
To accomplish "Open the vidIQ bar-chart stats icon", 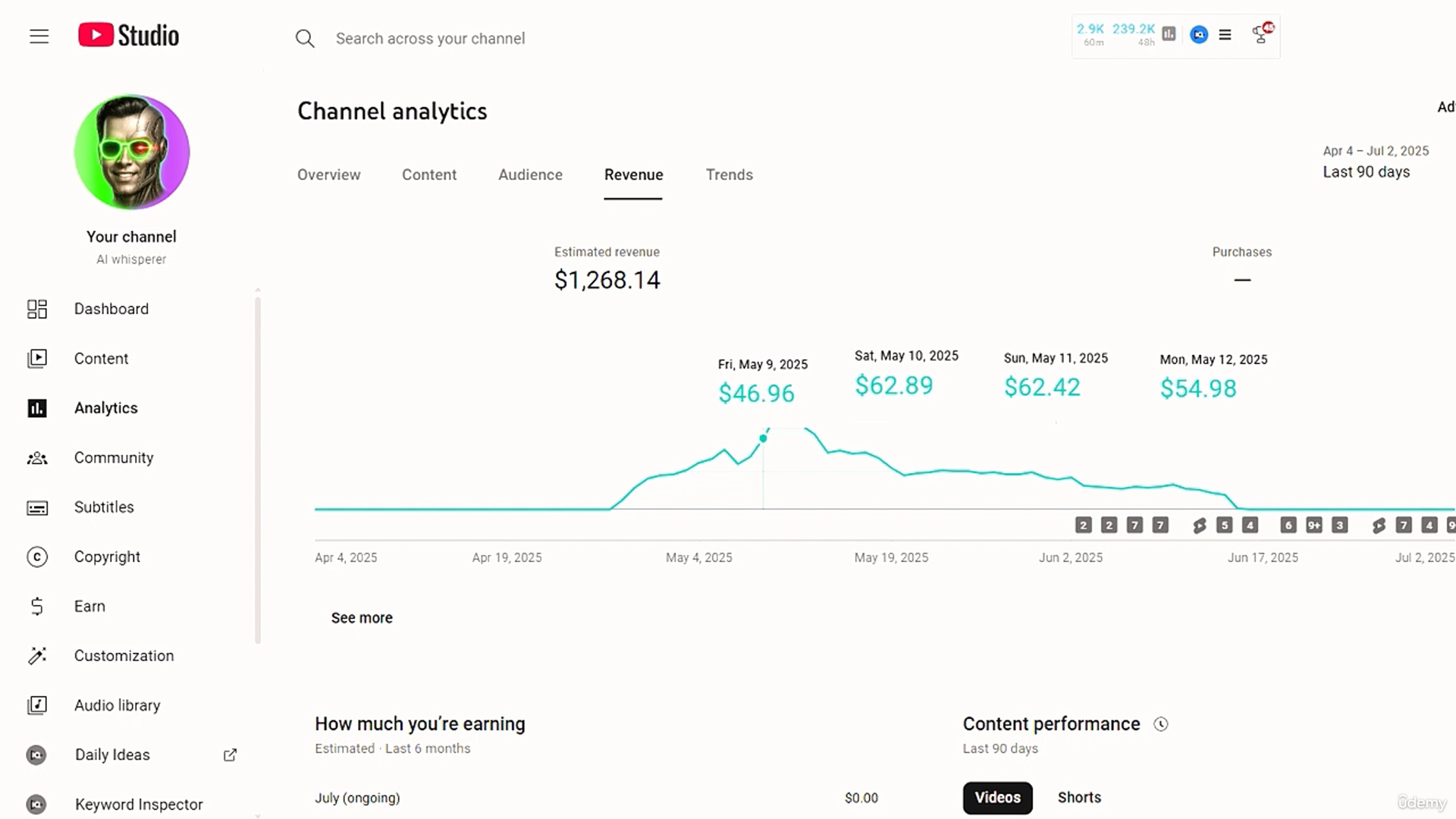I will (x=1169, y=34).
